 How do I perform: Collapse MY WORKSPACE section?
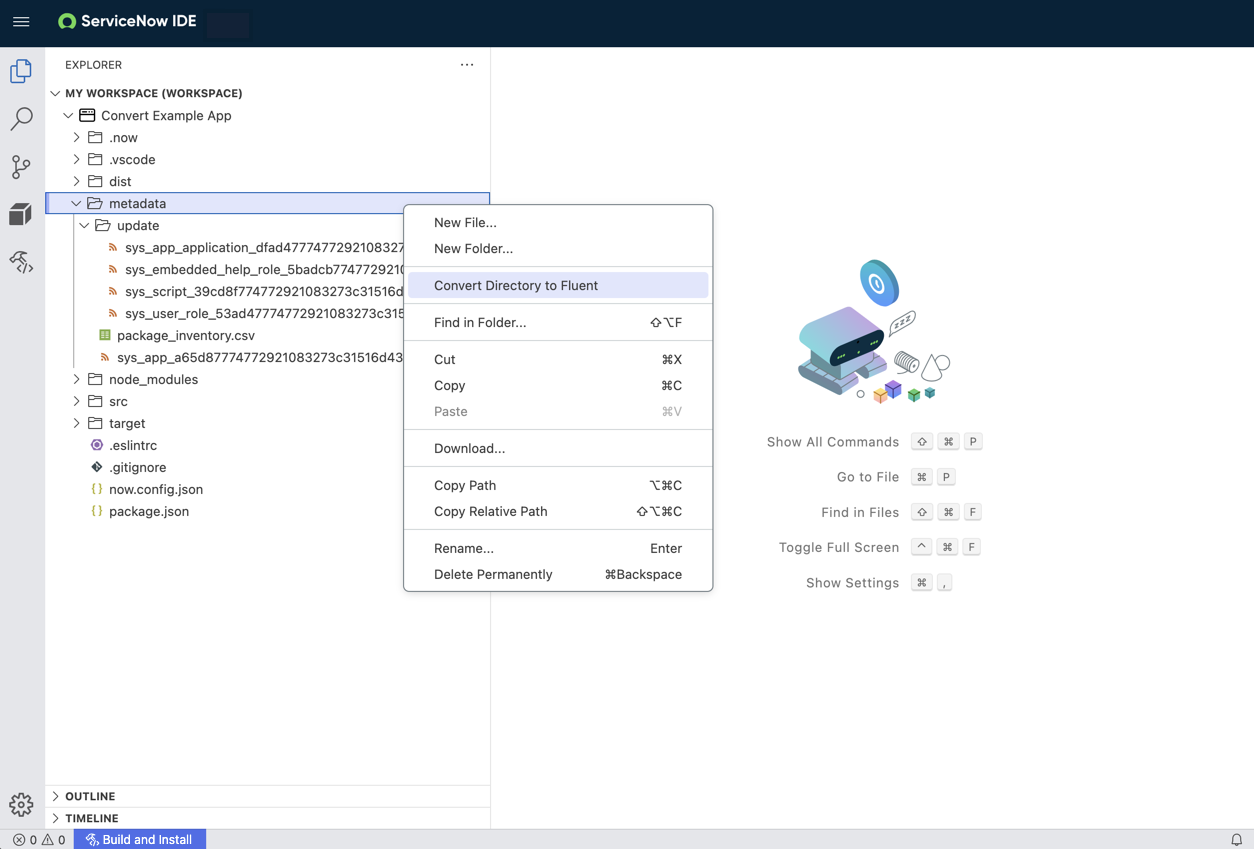[55, 93]
